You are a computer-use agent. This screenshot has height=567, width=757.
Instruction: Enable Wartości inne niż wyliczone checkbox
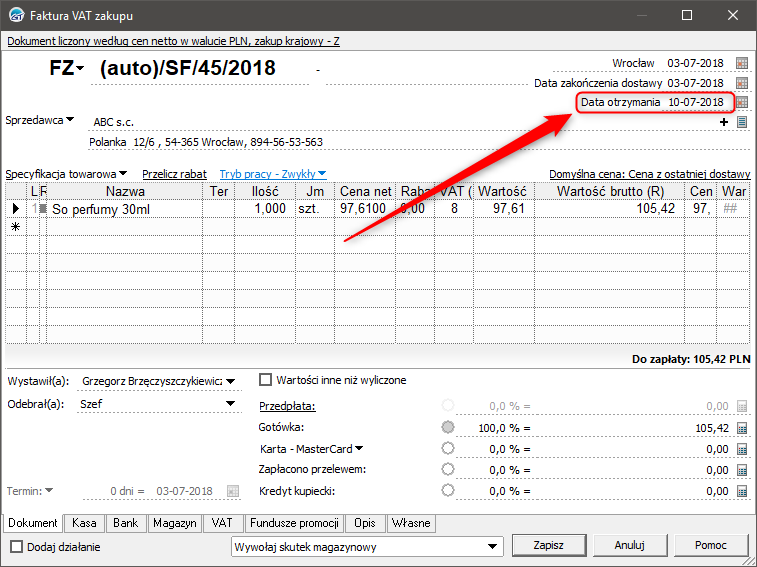tap(266, 380)
